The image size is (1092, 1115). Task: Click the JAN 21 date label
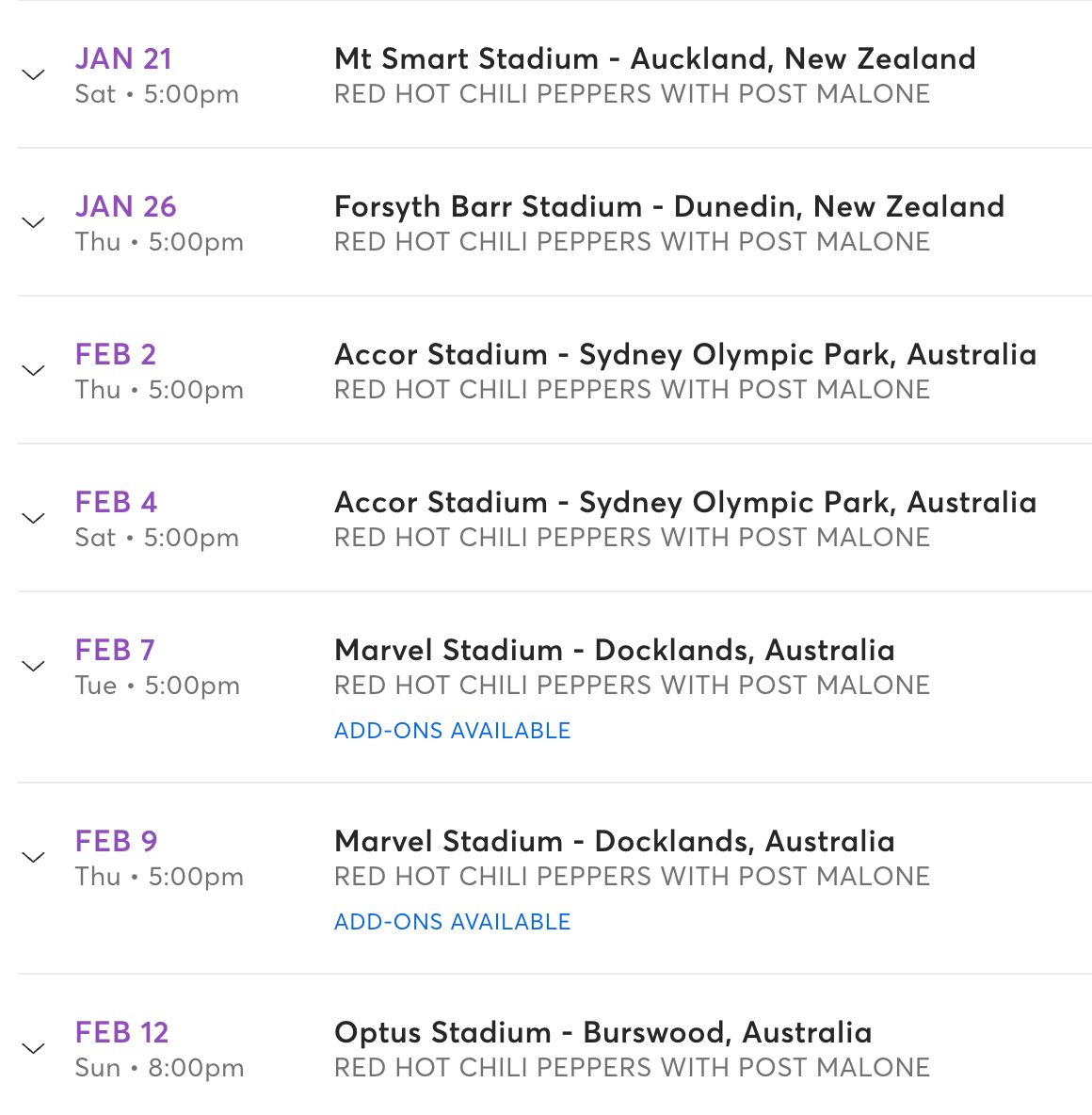point(123,59)
